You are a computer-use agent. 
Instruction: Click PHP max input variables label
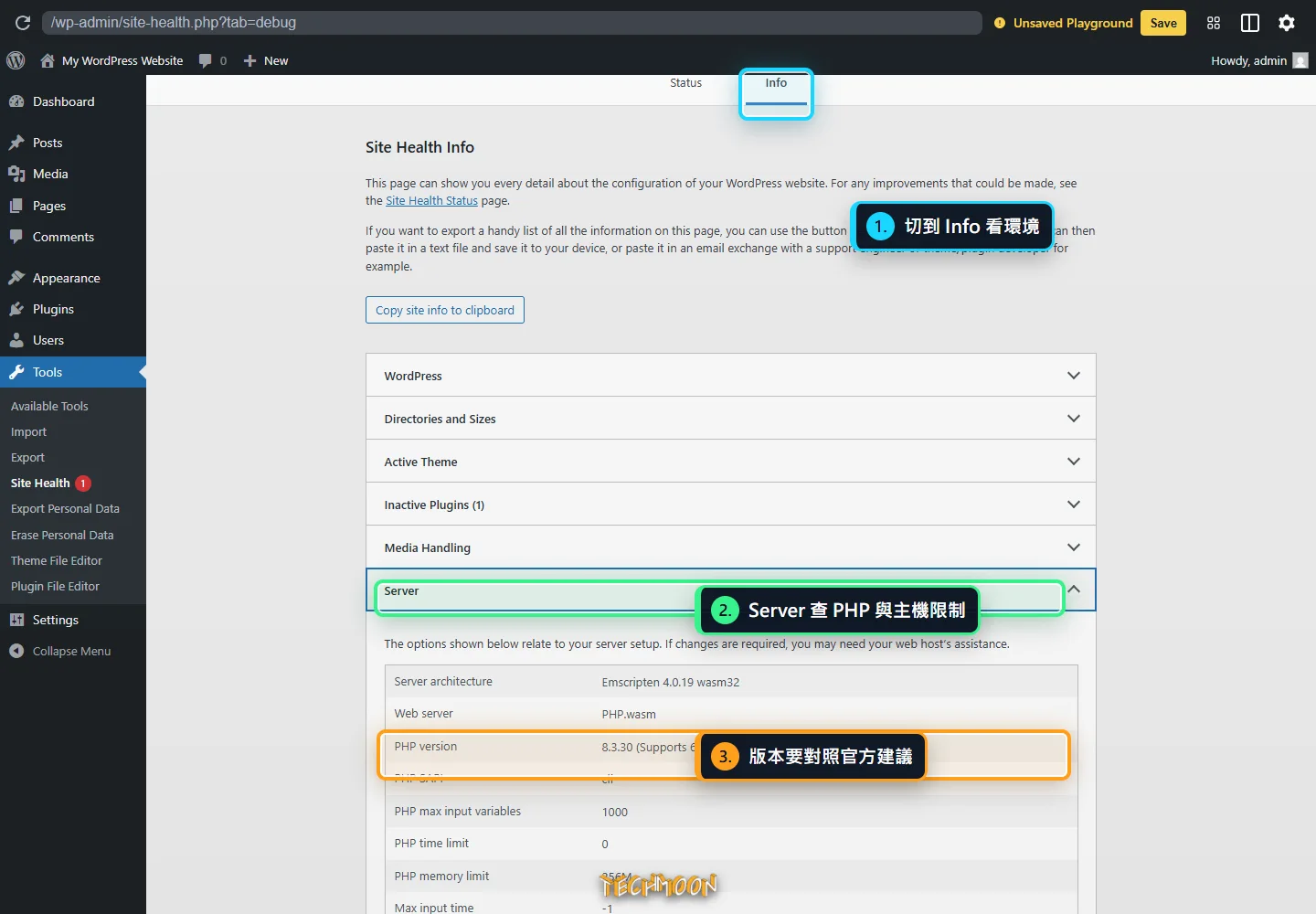[458, 812]
